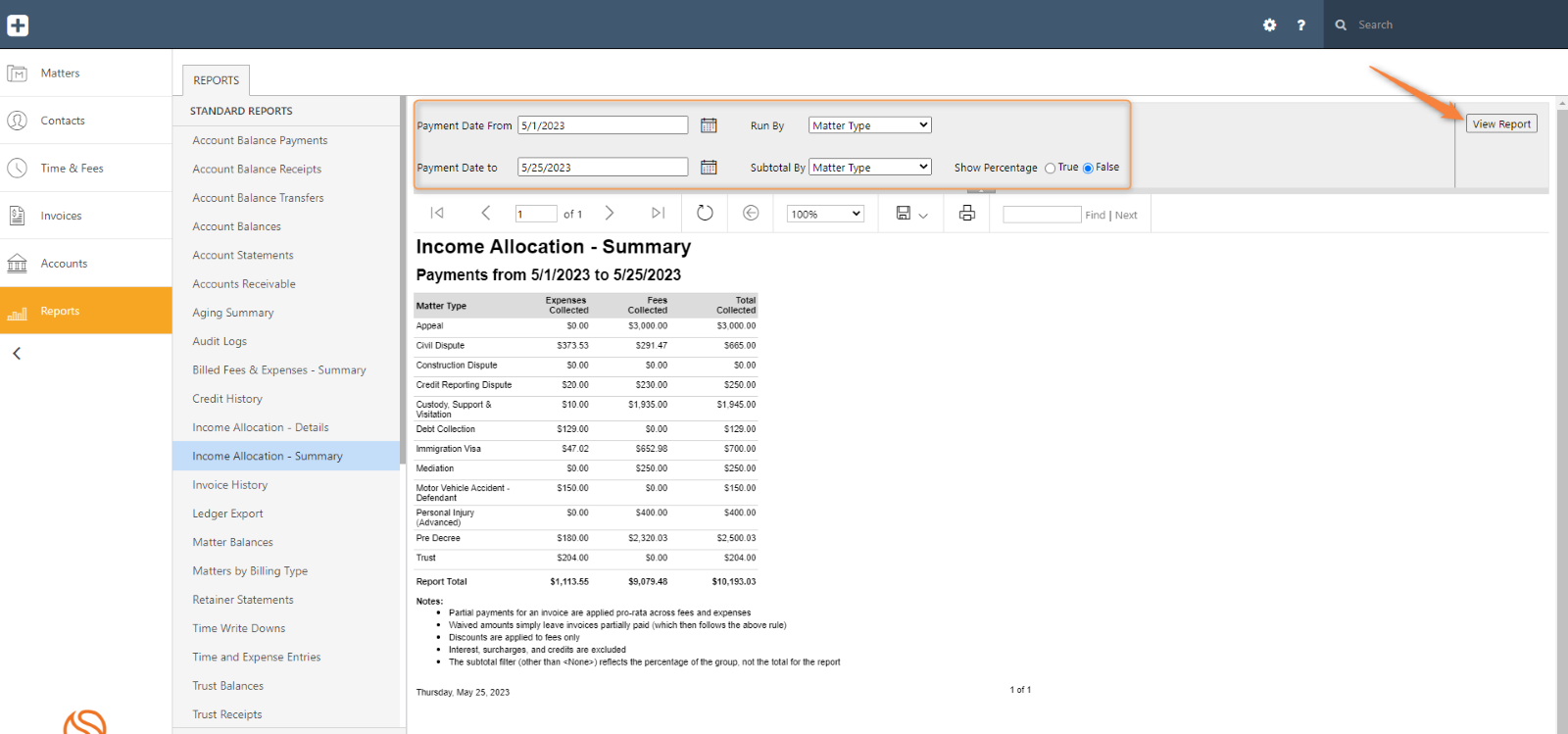Click the Accounts bank icon
The height and width of the screenshot is (734, 1568).
(18, 264)
